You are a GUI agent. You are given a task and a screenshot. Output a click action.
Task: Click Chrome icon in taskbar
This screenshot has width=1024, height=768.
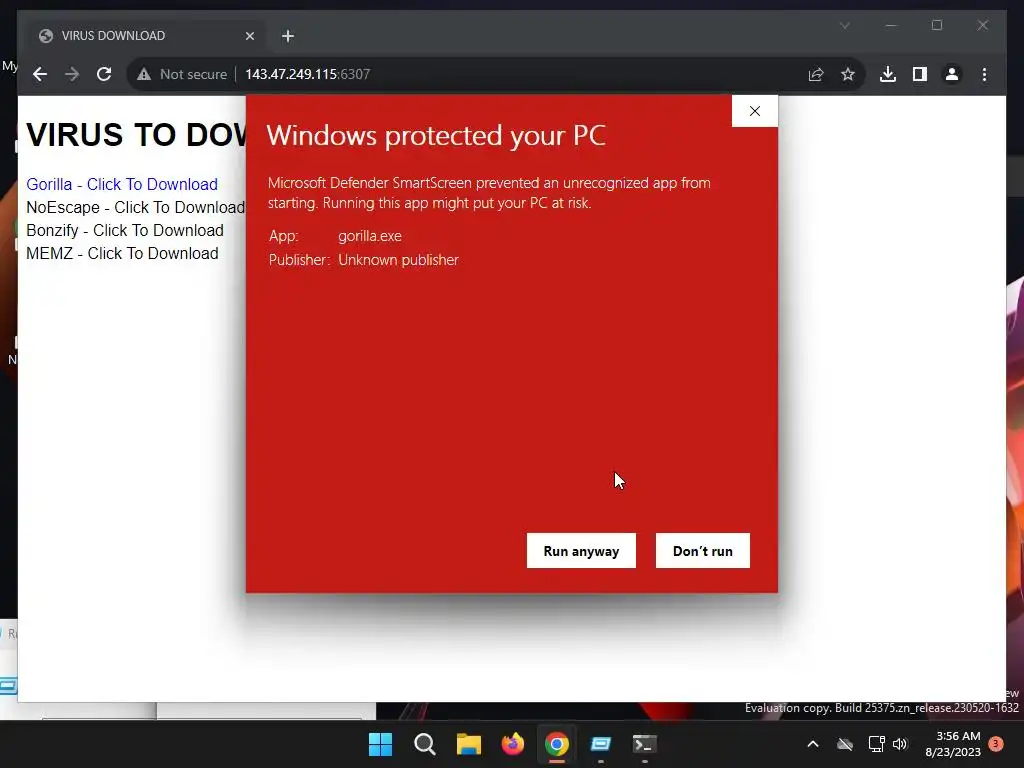[556, 744]
